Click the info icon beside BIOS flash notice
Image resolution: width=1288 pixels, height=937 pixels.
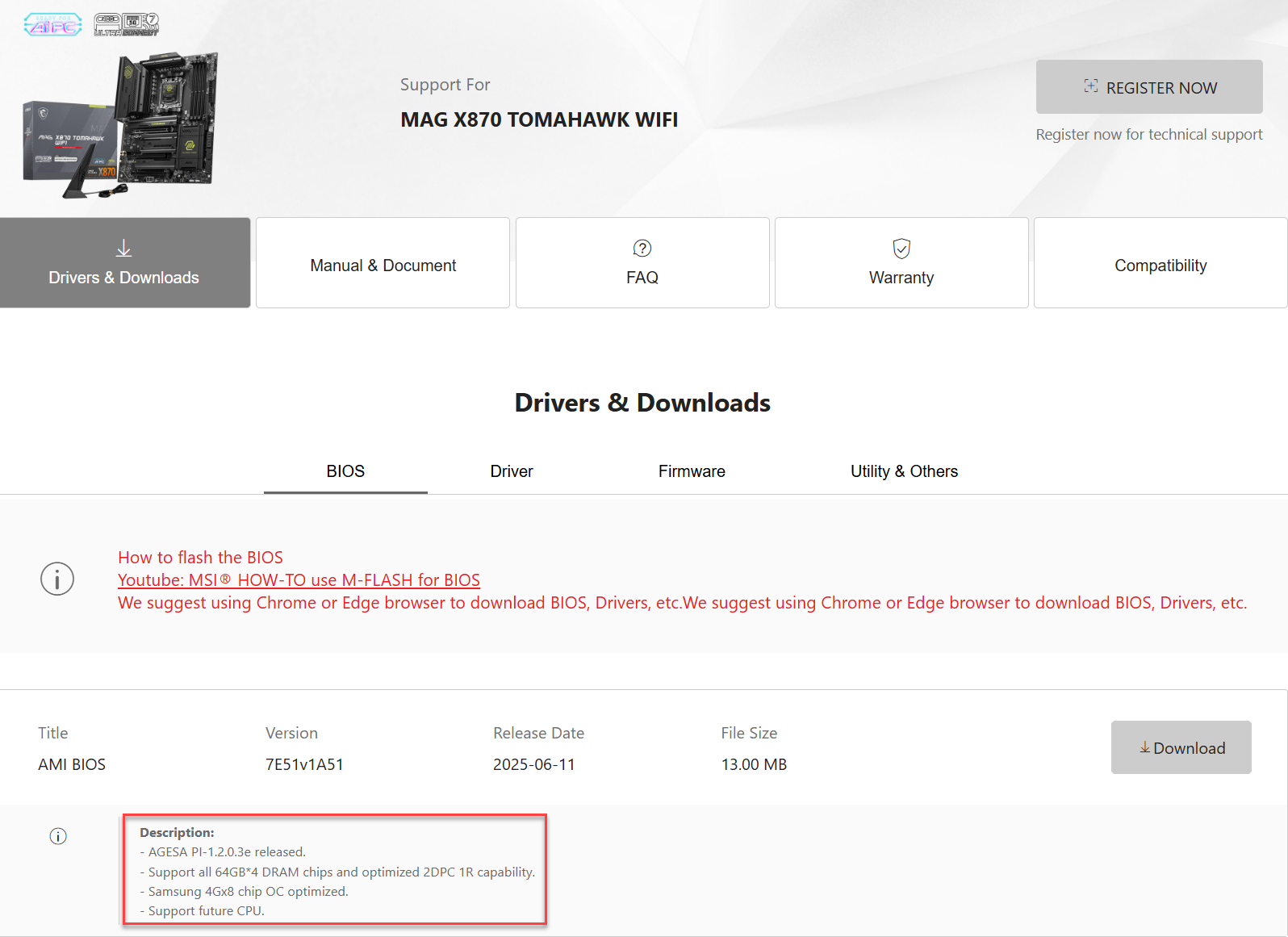[x=57, y=579]
